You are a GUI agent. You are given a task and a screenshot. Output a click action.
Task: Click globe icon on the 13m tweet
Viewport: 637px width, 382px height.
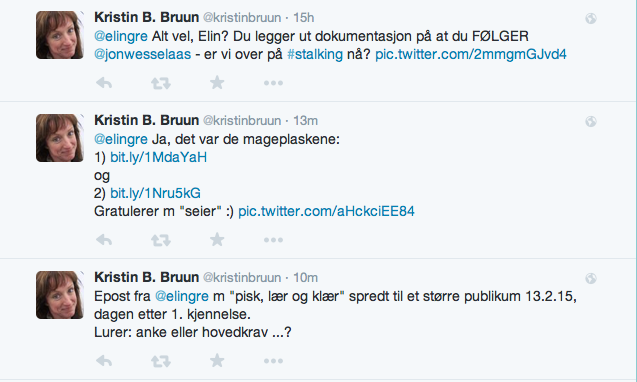coord(591,121)
